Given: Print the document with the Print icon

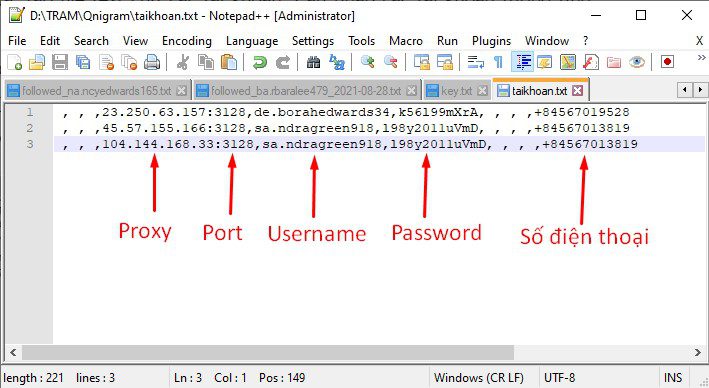Looking at the screenshot, I should click(x=152, y=62).
